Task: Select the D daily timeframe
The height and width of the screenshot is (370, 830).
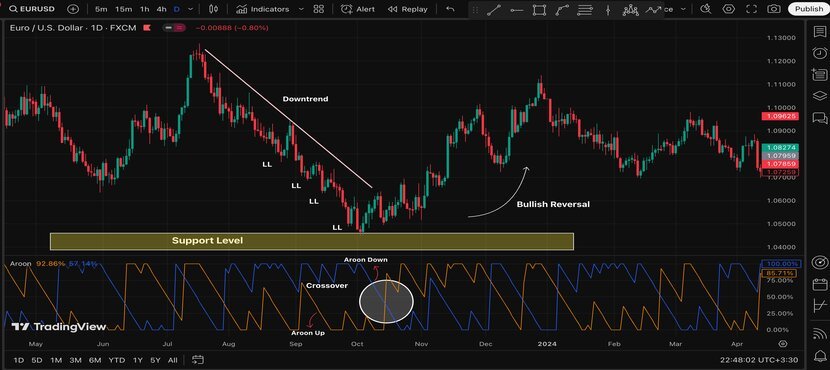Action: (x=177, y=9)
